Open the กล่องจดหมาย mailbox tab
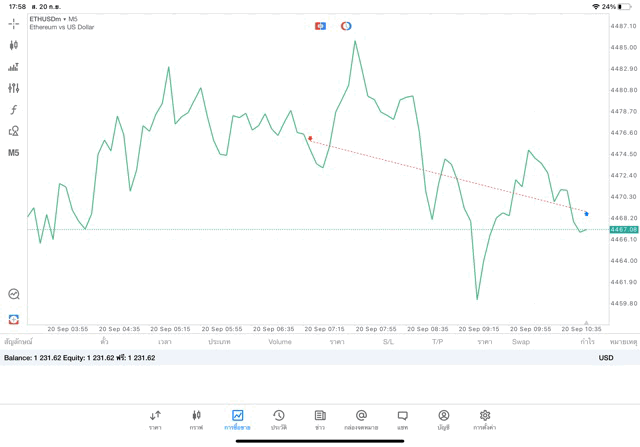 361,419
